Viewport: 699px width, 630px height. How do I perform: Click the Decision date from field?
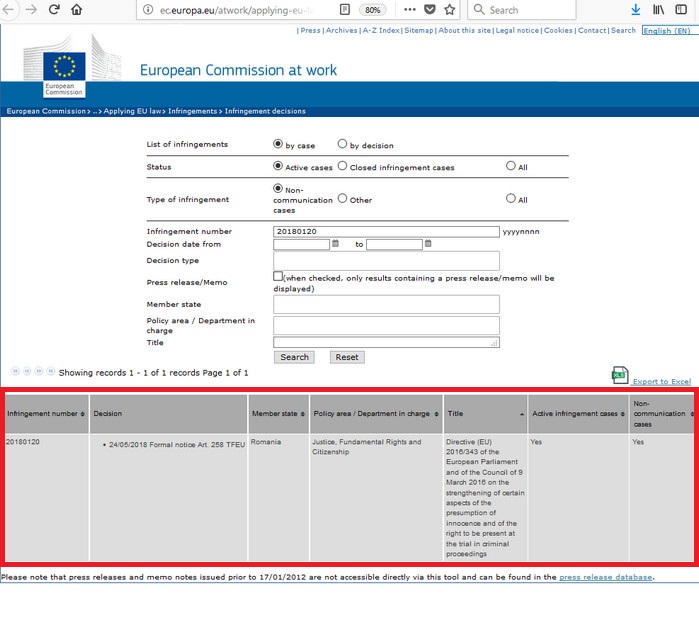click(x=301, y=244)
